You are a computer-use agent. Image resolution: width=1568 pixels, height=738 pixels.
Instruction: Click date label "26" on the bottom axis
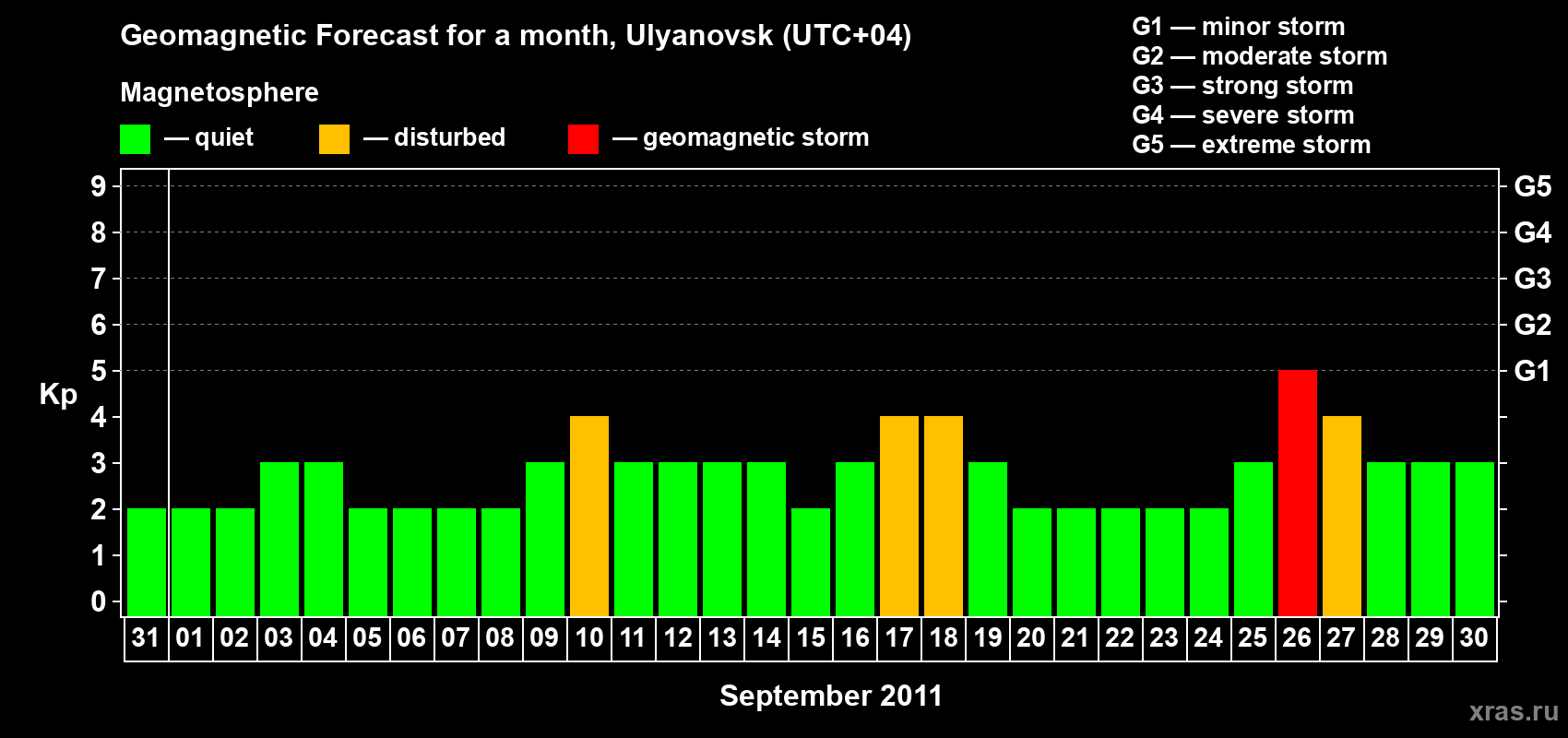pyautogui.click(x=1297, y=637)
